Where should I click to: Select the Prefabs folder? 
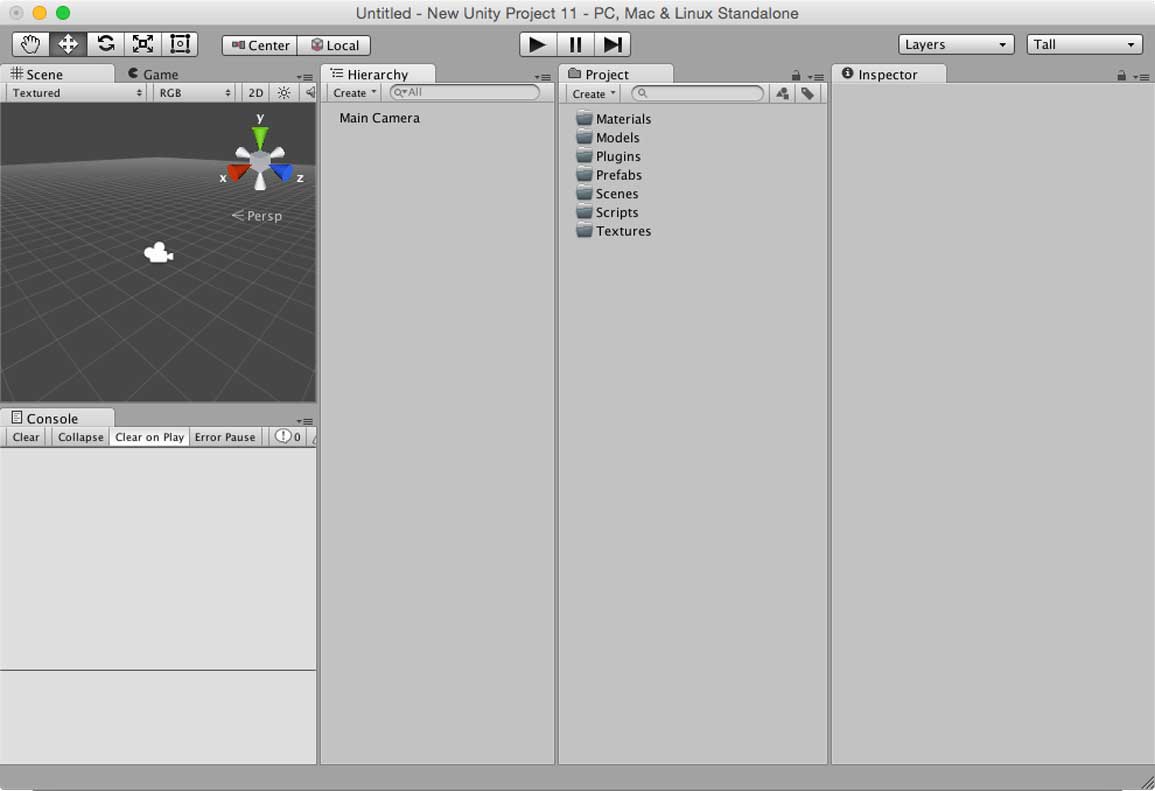click(x=608, y=175)
